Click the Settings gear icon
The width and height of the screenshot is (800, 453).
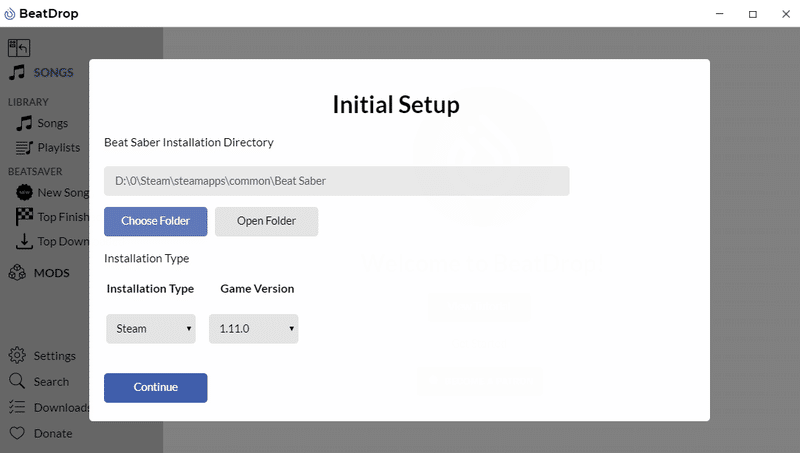point(17,355)
